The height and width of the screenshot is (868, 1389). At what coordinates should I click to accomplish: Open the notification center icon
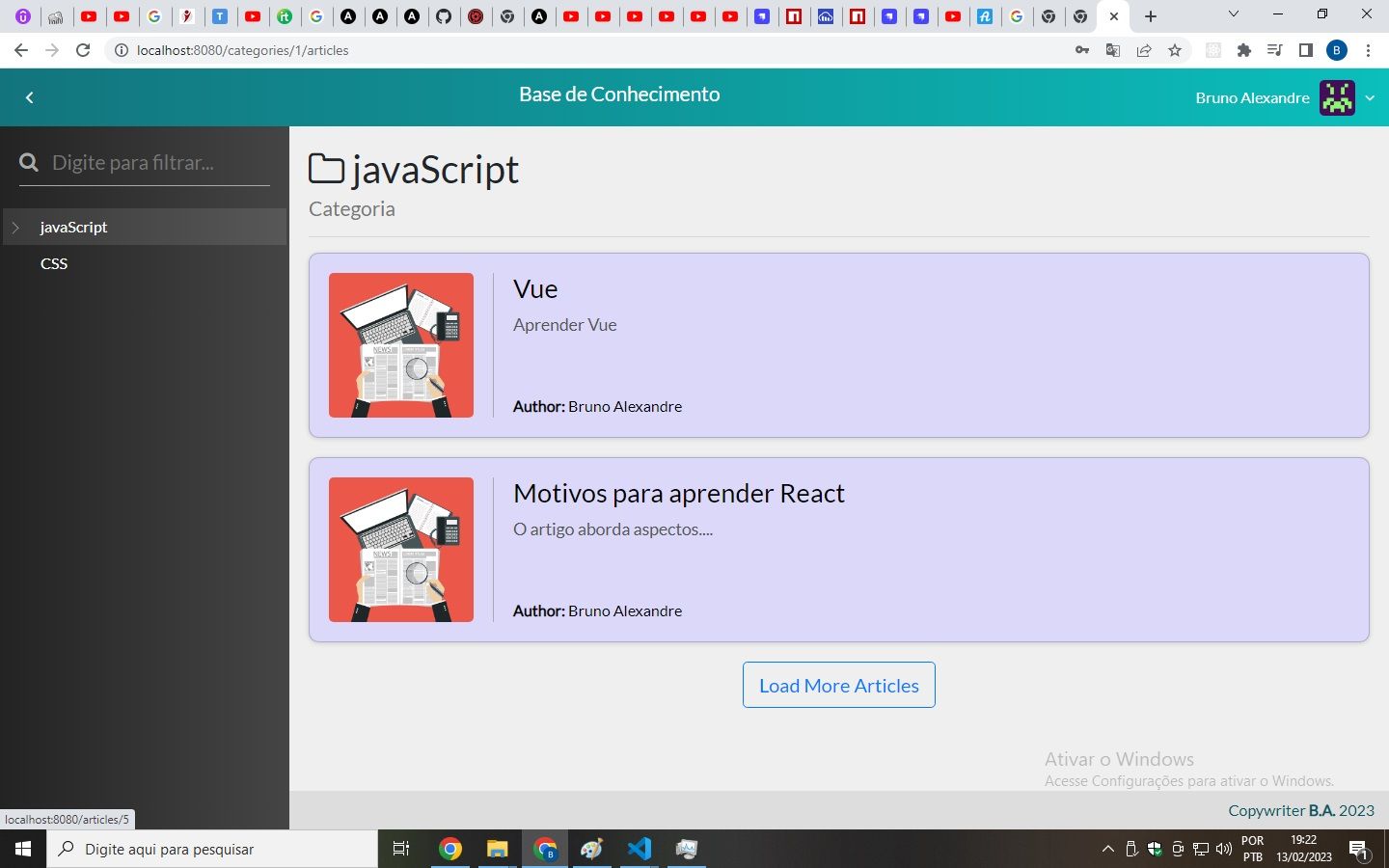coord(1358,849)
